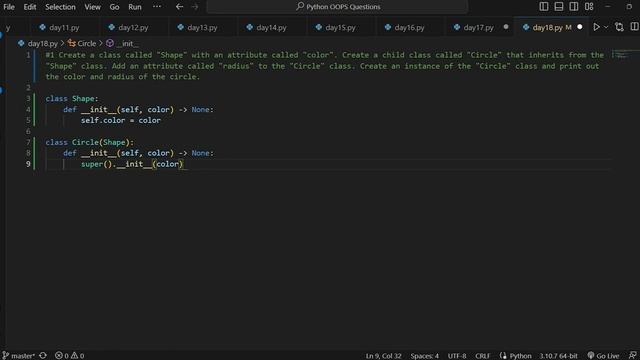Toggle secondary side bar layout icon
Viewport: 640px width, 360px height.
click(x=573, y=7)
